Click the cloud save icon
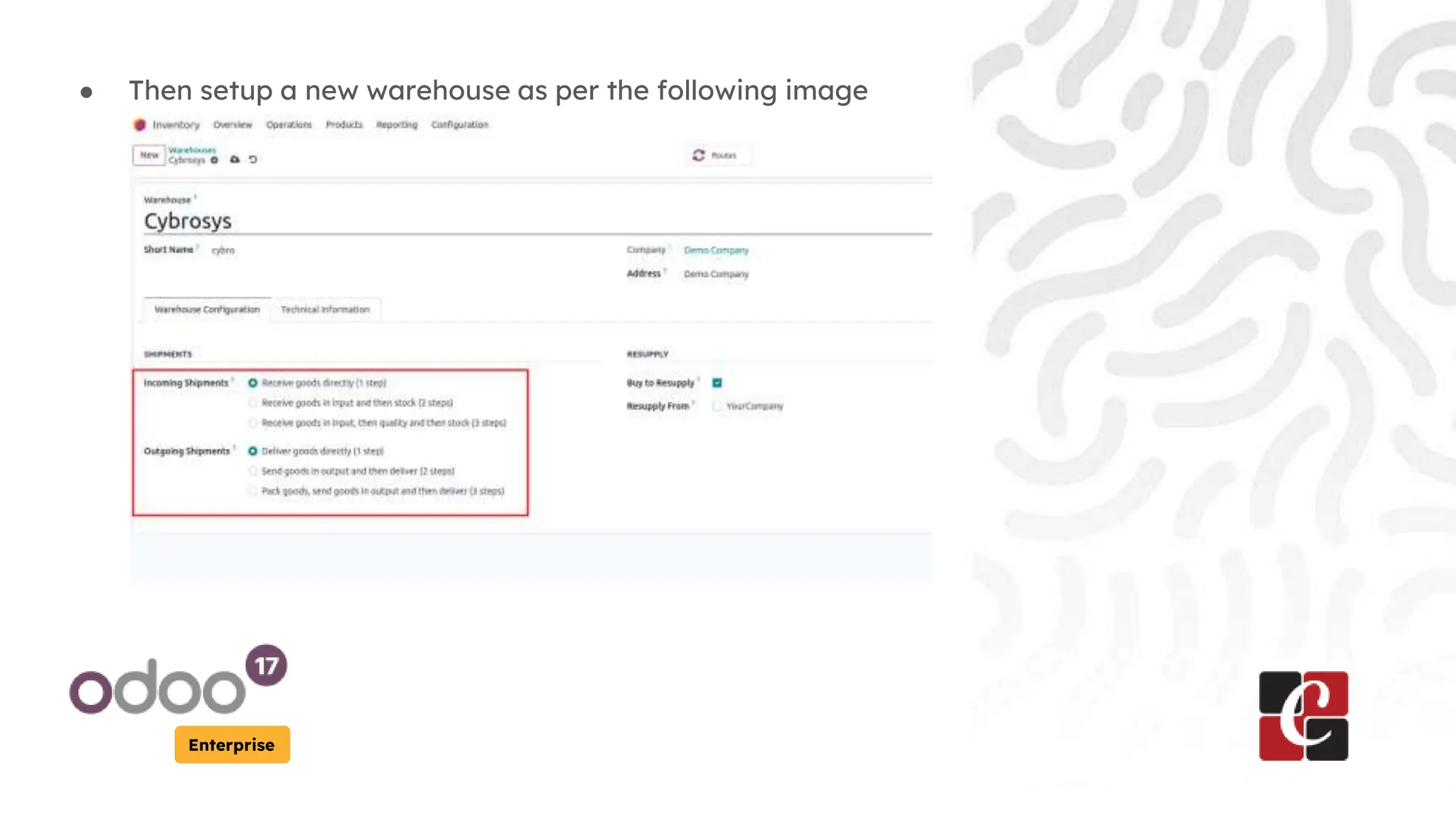The width and height of the screenshot is (1456, 819). pos(235,160)
